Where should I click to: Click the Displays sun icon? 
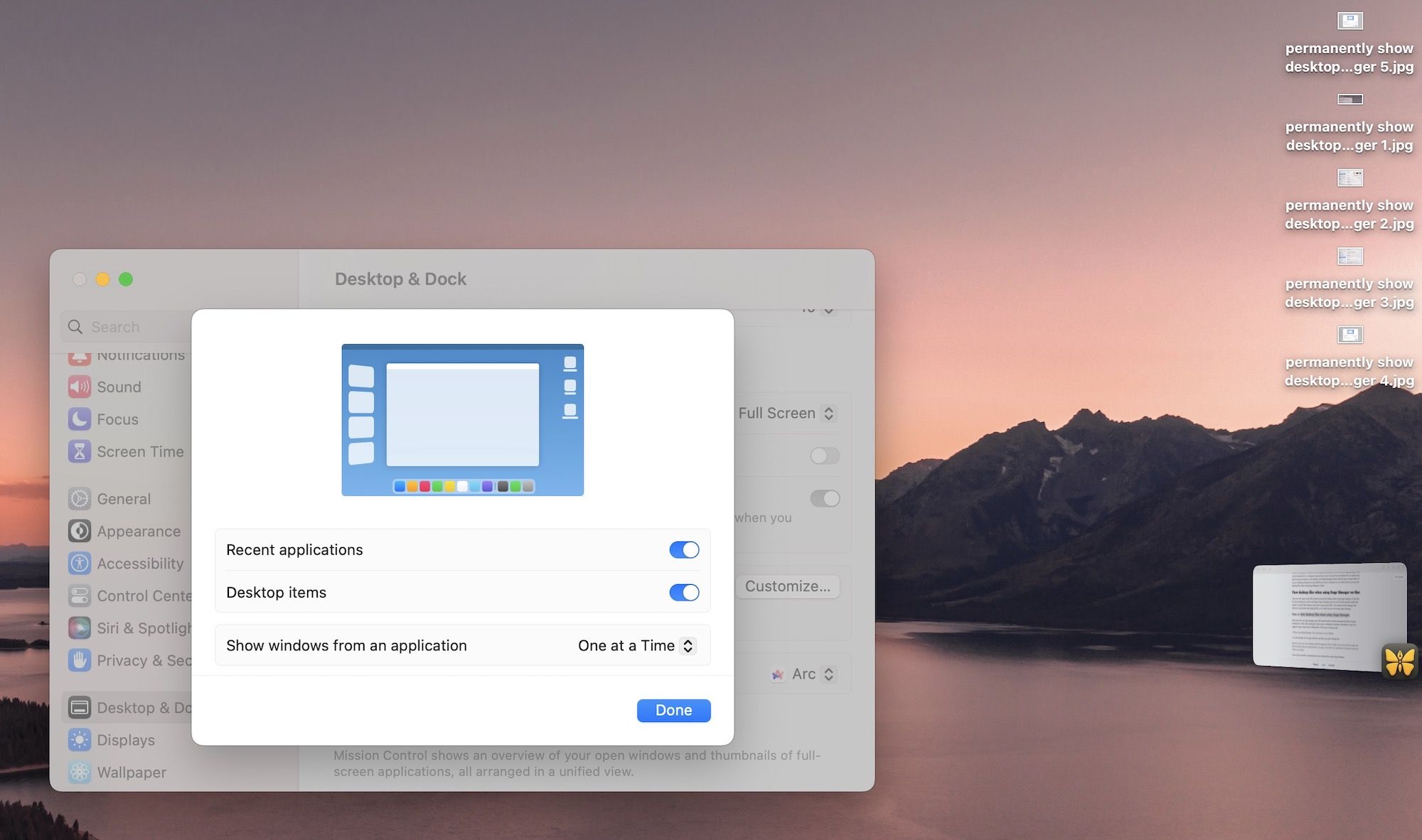[80, 740]
